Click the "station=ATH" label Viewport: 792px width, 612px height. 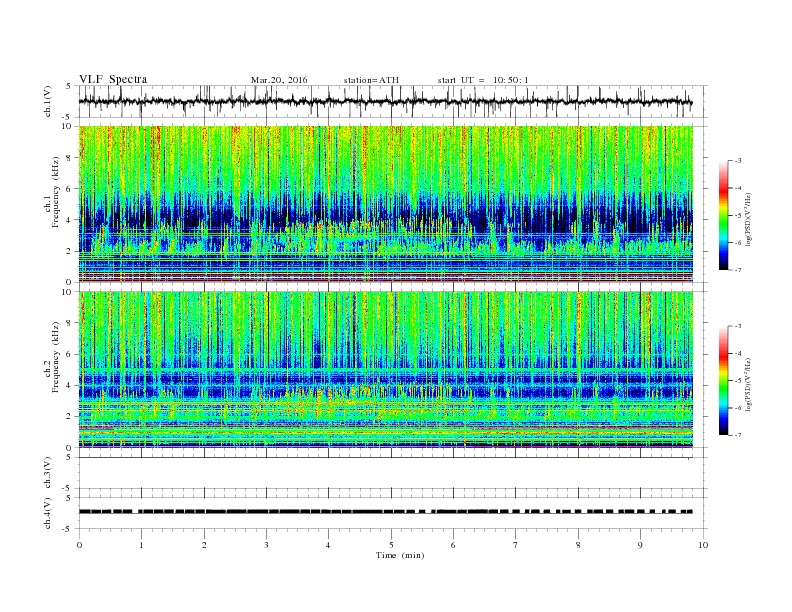coord(371,80)
